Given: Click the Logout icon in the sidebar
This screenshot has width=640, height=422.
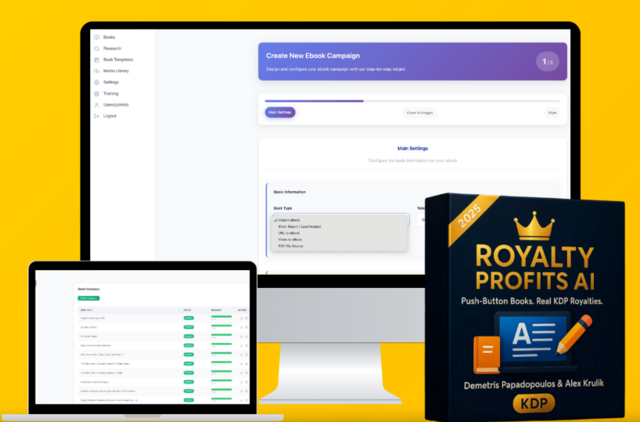Looking at the screenshot, I should [x=97, y=115].
